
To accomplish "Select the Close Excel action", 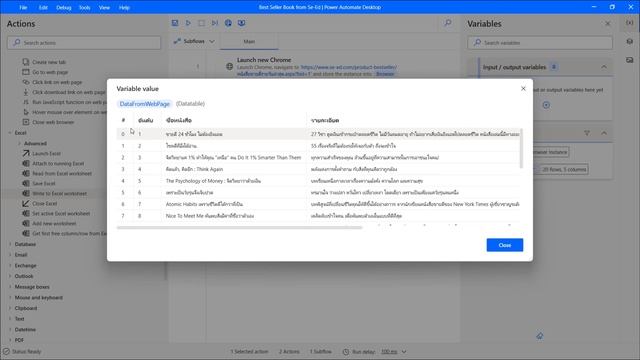I will (44, 204).
